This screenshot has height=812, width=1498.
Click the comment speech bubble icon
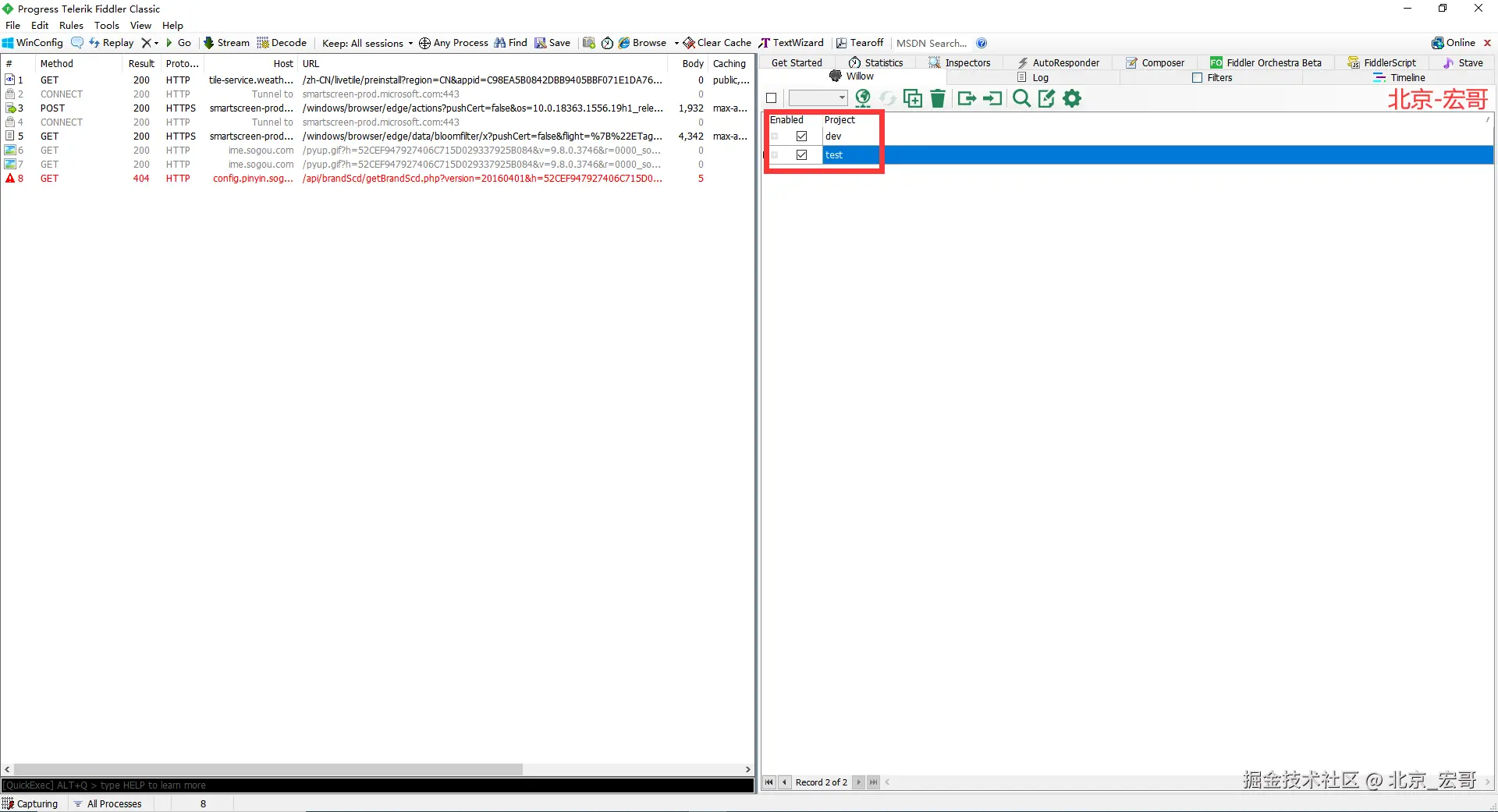pos(77,43)
